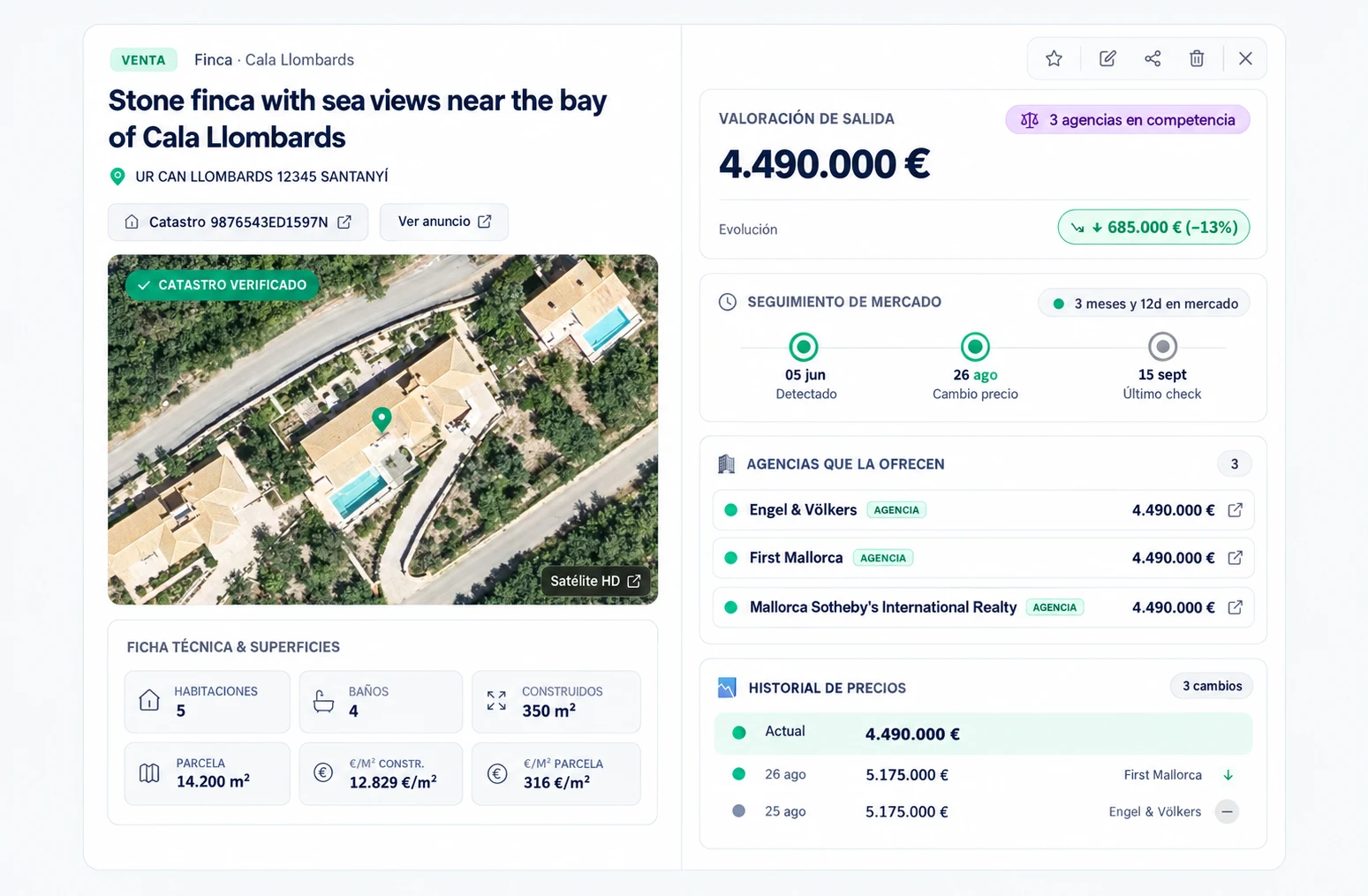Click the clock icon next to Seguimiento de Mercado
1368x896 pixels.
[x=728, y=302]
